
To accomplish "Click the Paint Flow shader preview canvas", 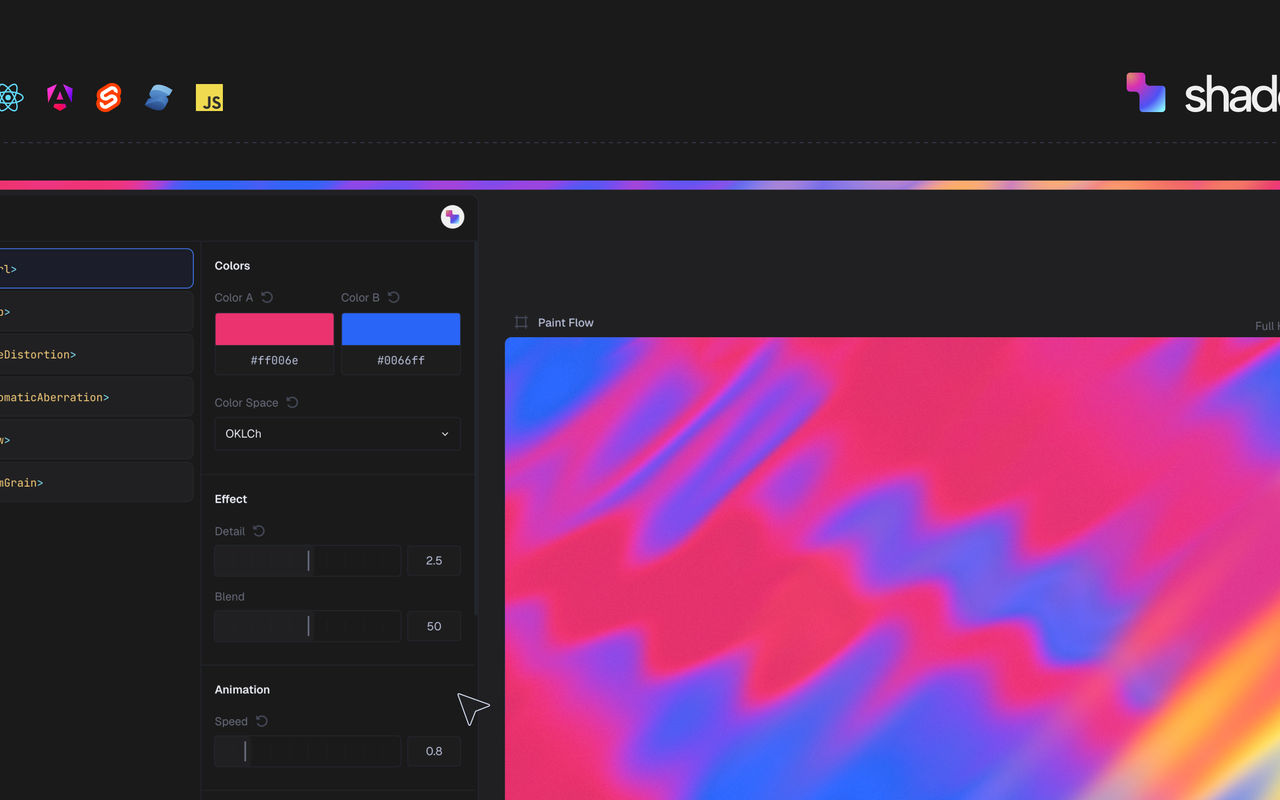I will click(x=892, y=568).
